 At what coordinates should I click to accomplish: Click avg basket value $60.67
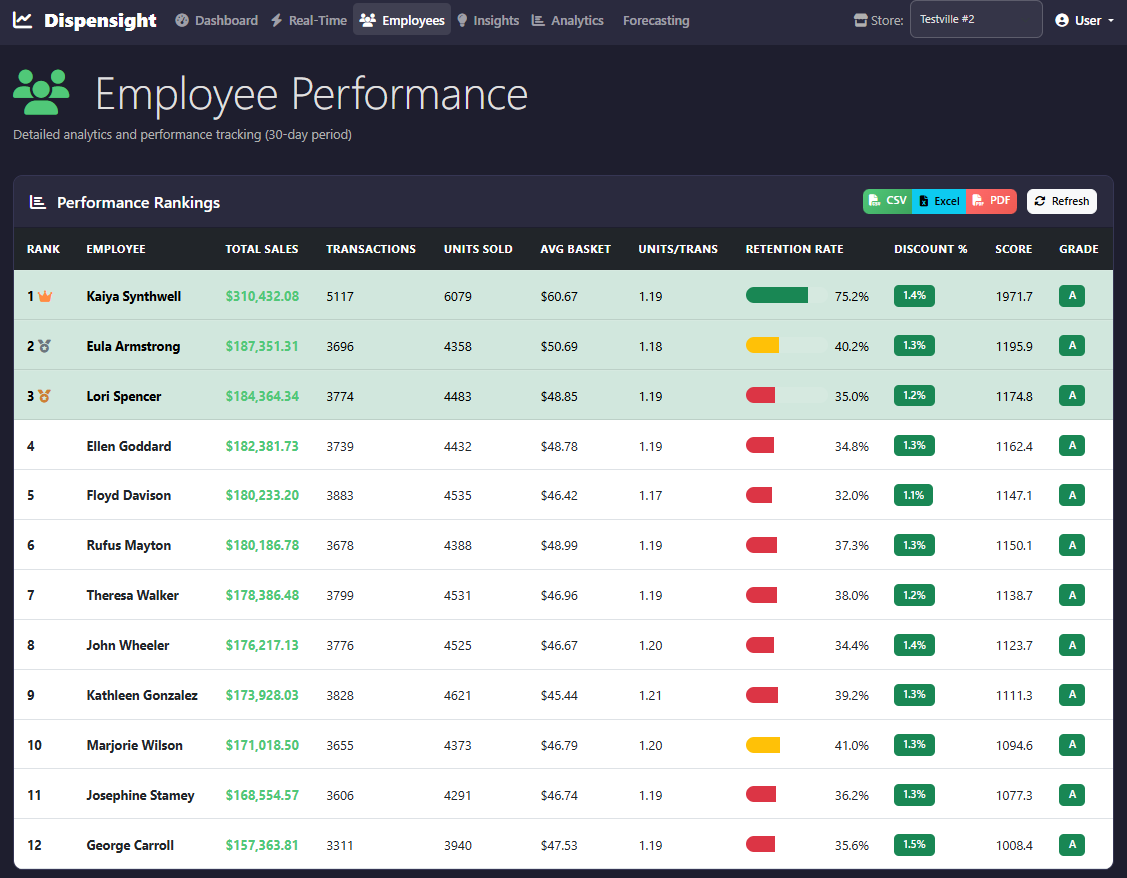tap(559, 296)
